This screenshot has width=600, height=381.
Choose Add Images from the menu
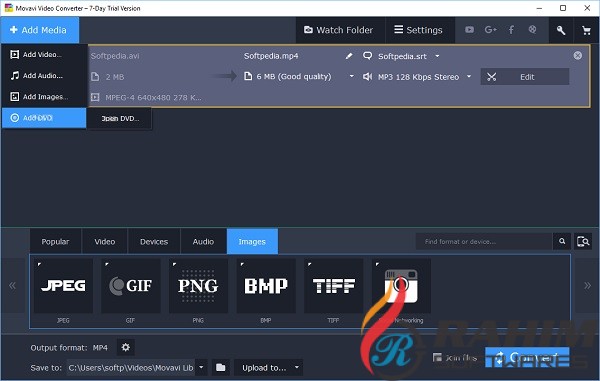click(44, 97)
